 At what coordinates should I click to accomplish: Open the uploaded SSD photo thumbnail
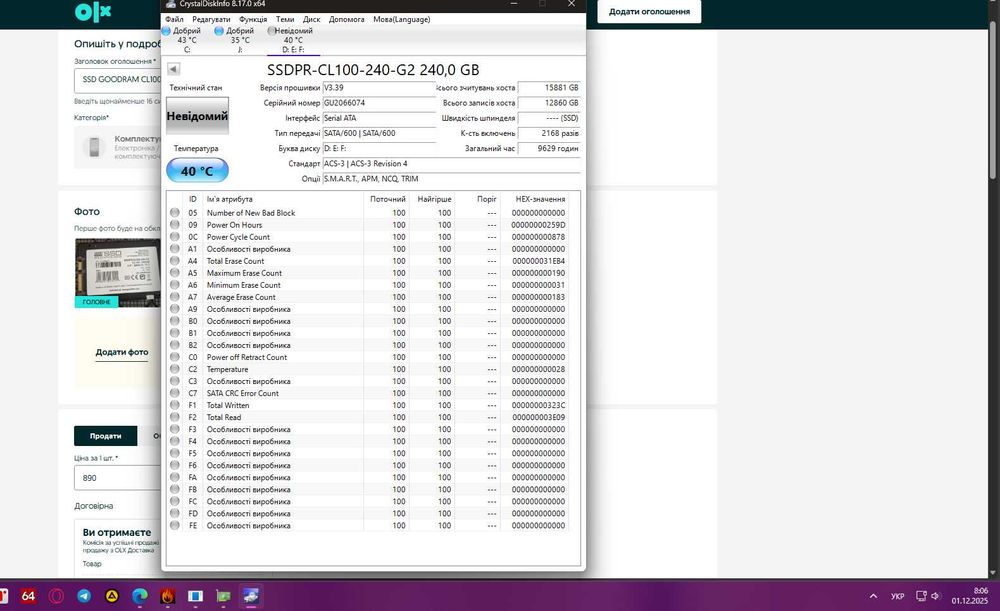[117, 272]
